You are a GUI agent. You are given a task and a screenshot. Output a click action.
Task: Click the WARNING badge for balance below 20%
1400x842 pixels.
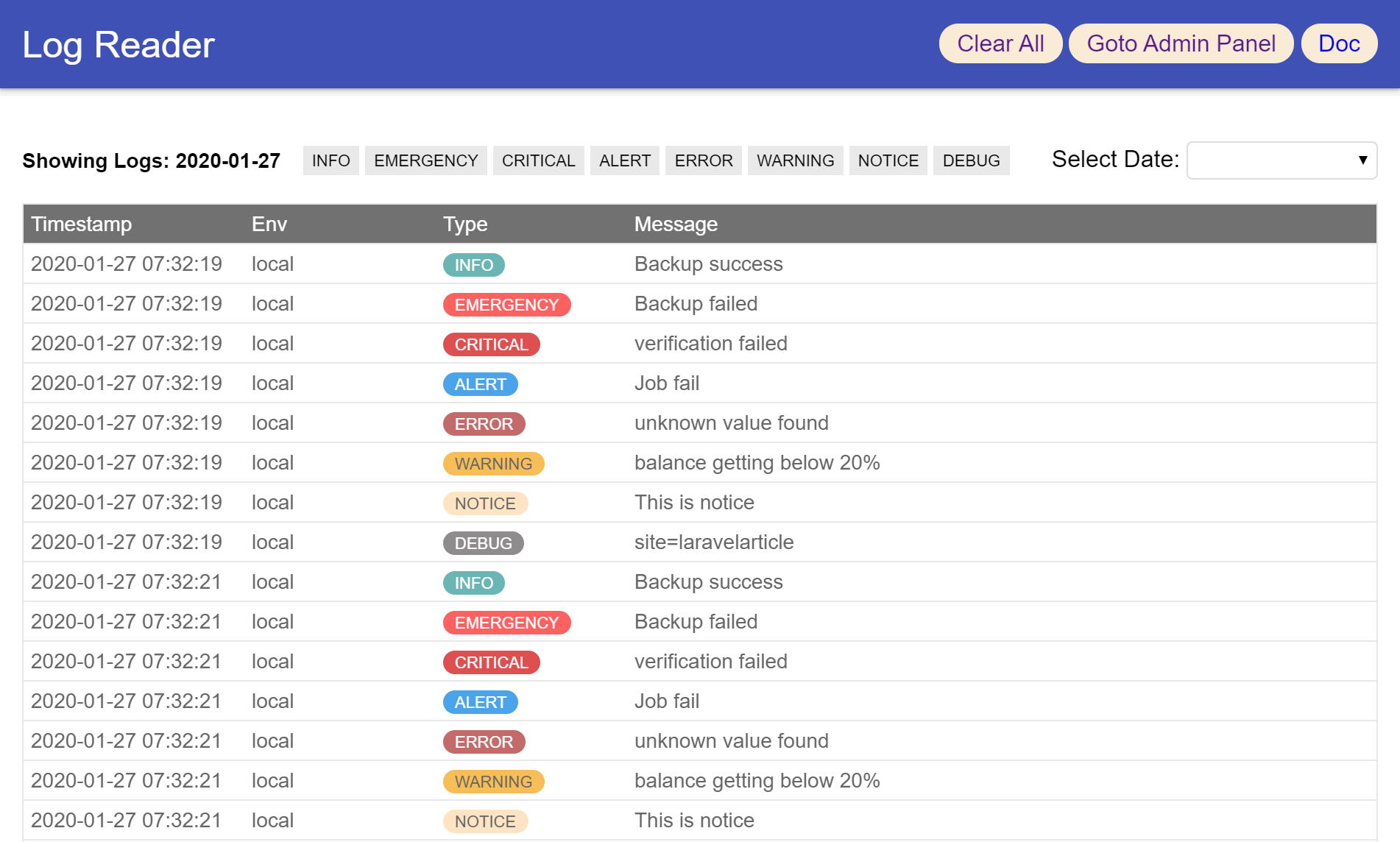coord(493,463)
